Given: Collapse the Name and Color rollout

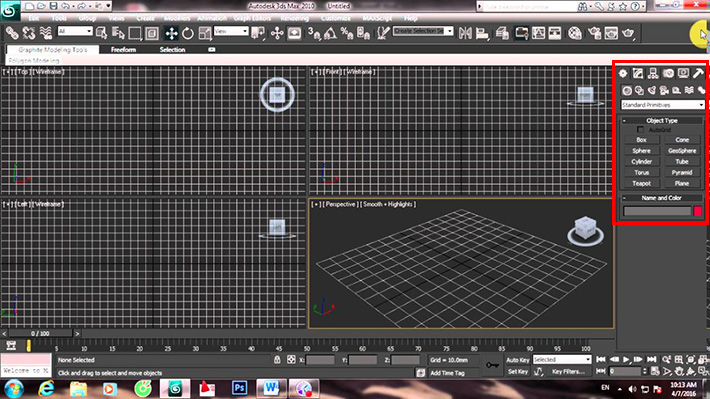Looking at the screenshot, I should (x=662, y=198).
